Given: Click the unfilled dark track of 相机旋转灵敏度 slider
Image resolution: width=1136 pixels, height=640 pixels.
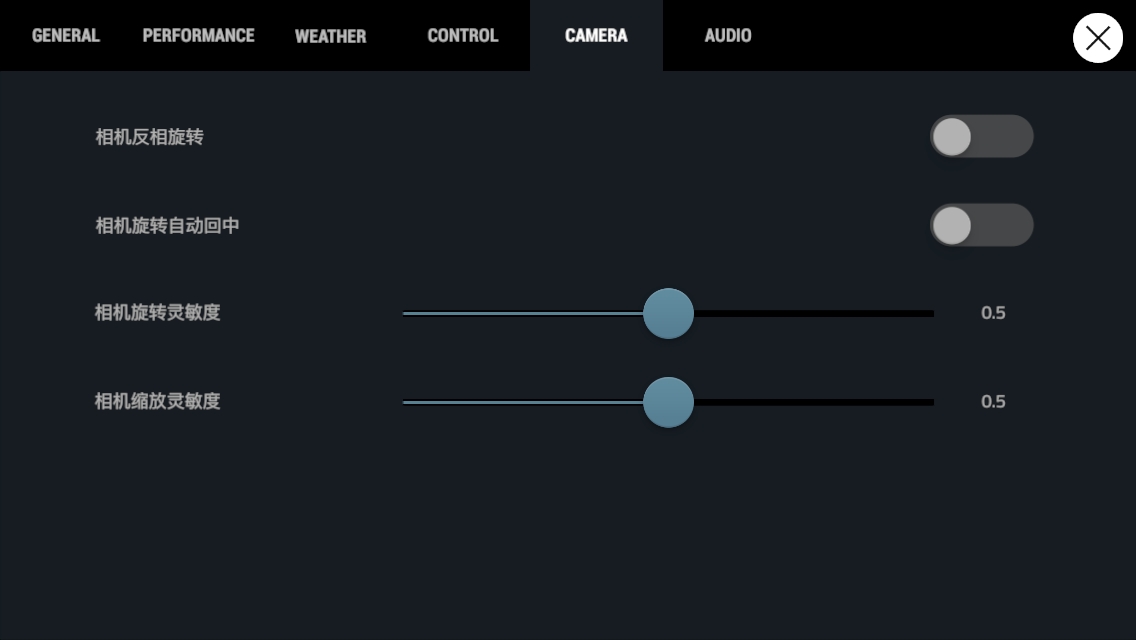Looking at the screenshot, I should (814, 313).
